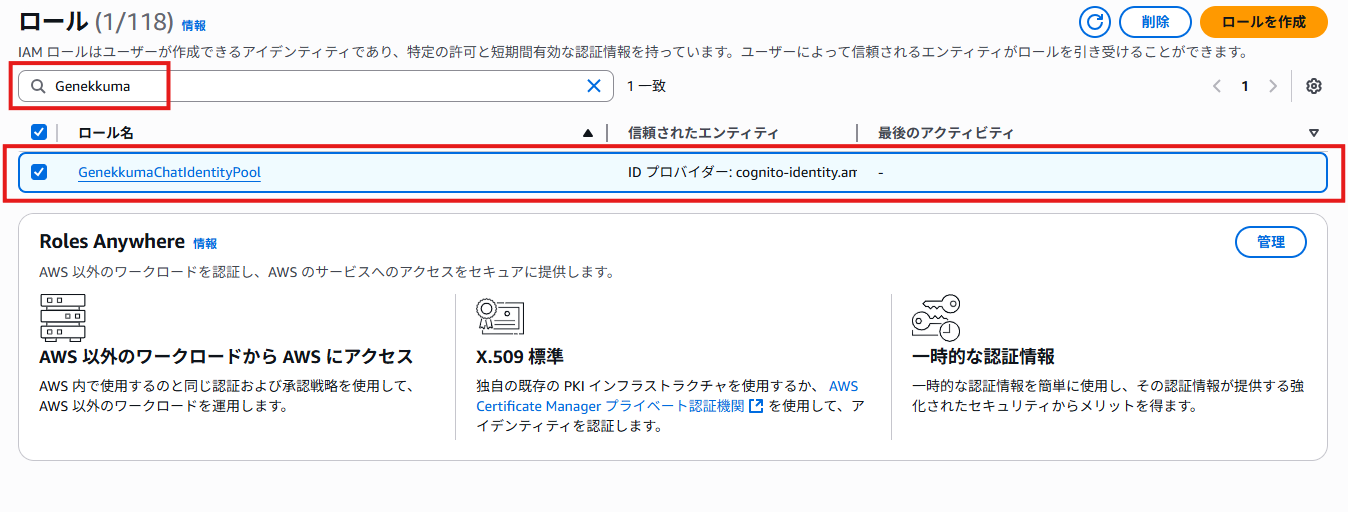Uncheck the GenekkumaChatIdentityPool role checkbox
Image resolution: width=1348 pixels, height=512 pixels.
tap(39, 172)
